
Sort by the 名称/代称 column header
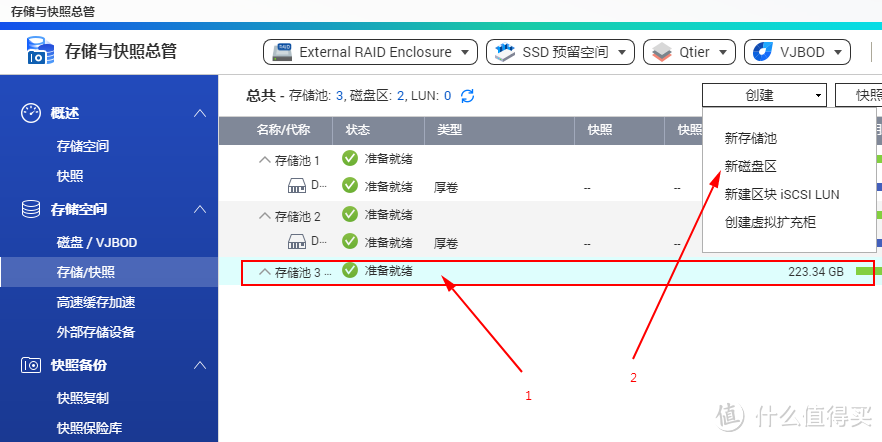click(283, 130)
